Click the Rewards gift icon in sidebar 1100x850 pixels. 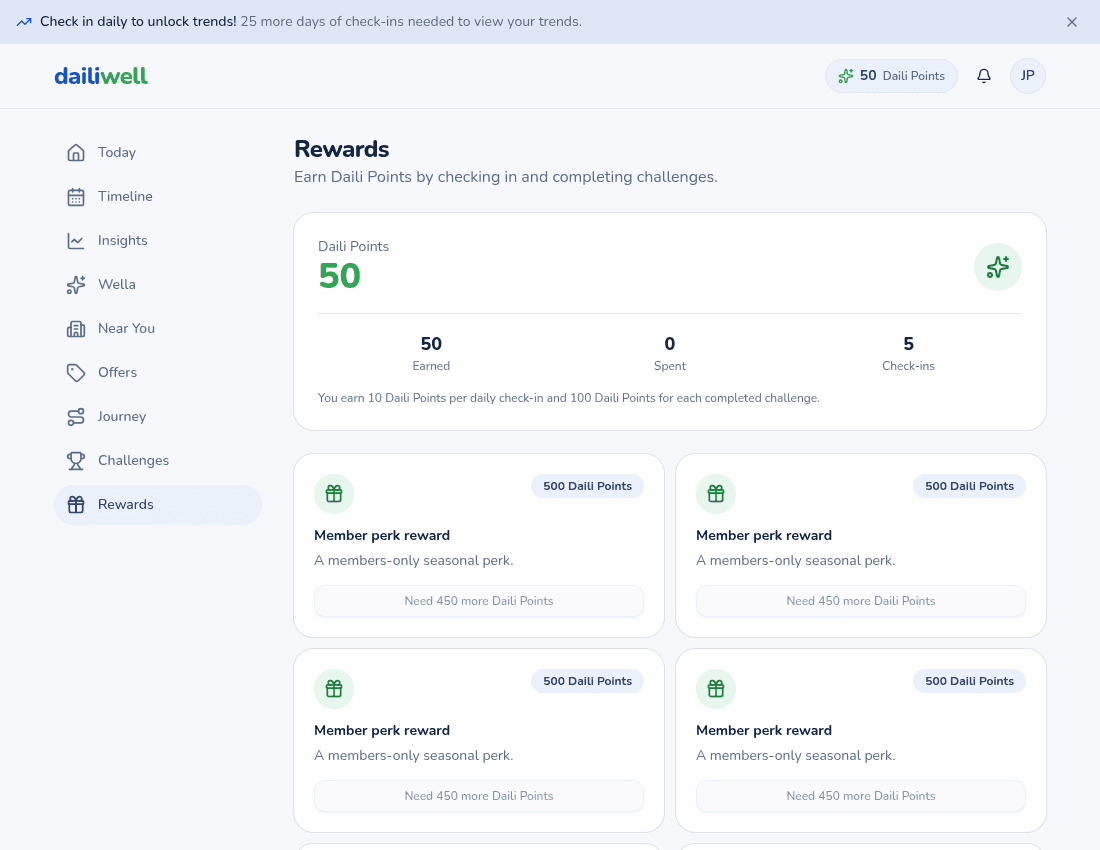pos(76,504)
